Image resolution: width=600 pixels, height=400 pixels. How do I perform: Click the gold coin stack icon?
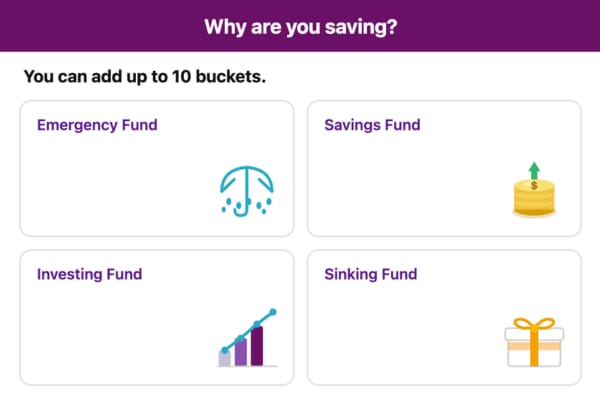click(x=534, y=197)
